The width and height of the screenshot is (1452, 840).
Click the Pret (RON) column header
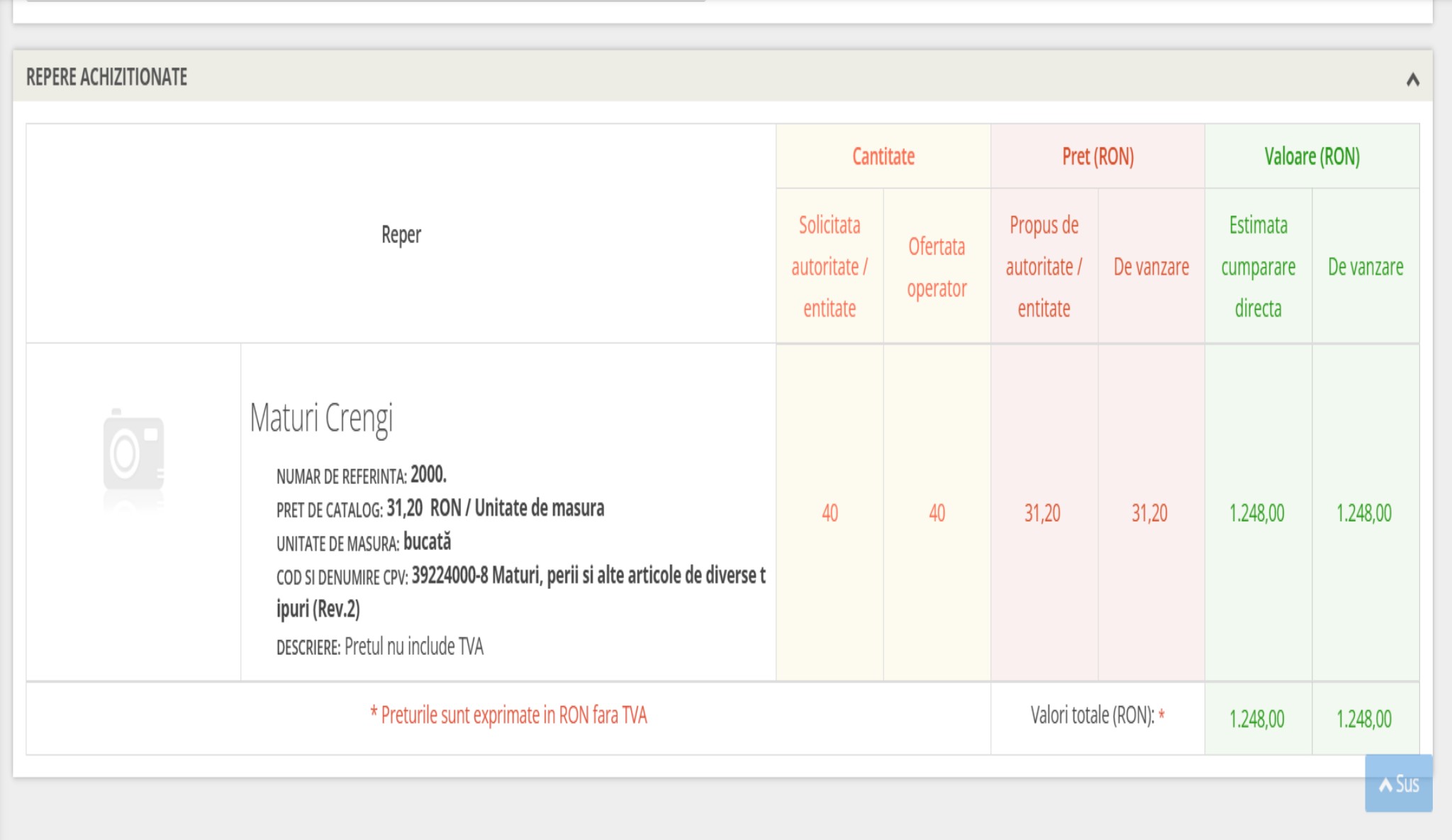(x=1098, y=157)
